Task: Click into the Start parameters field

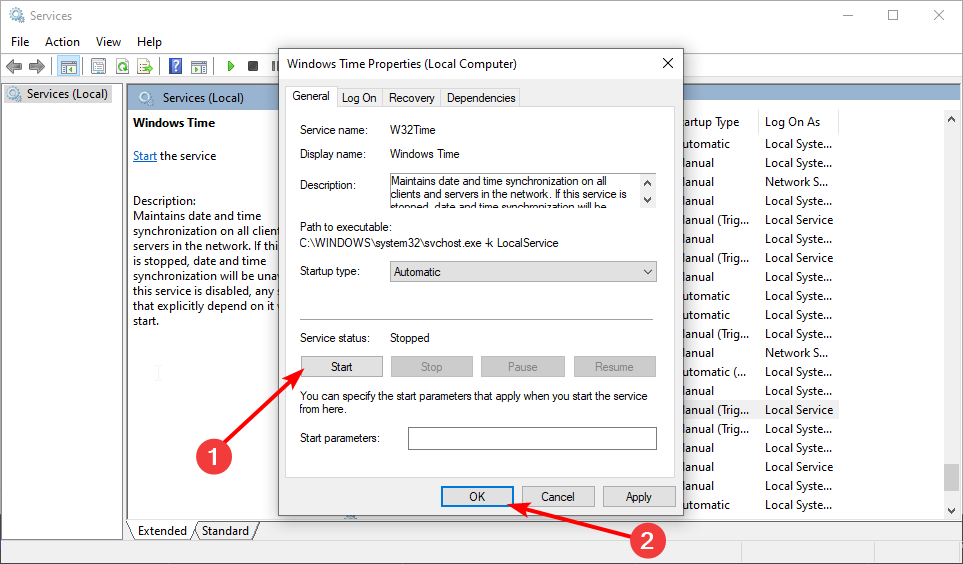Action: pos(532,439)
